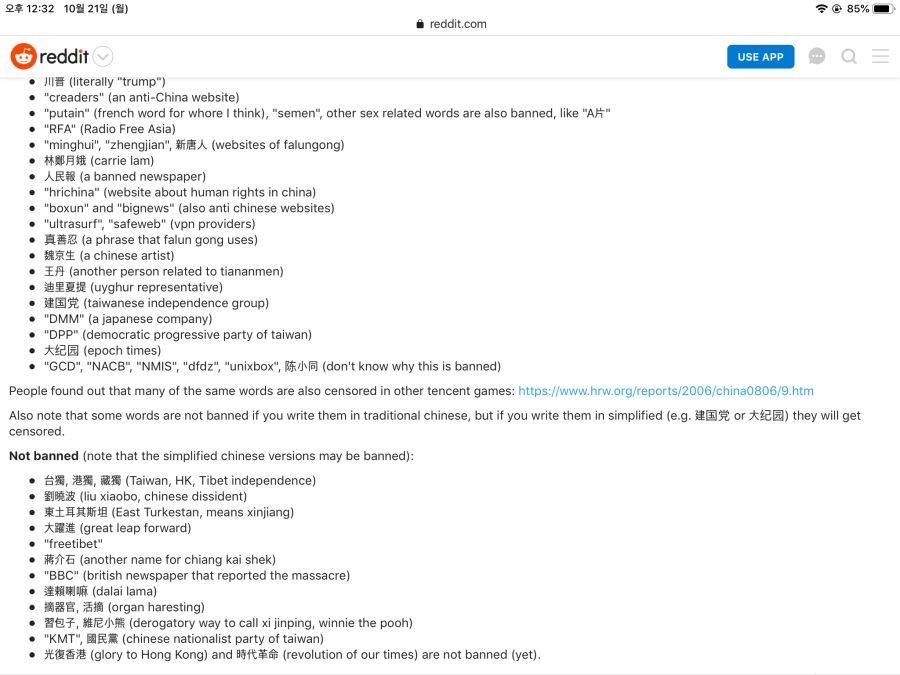900x675 pixels.
Task: Tap the search magnifier icon
Action: (x=849, y=57)
